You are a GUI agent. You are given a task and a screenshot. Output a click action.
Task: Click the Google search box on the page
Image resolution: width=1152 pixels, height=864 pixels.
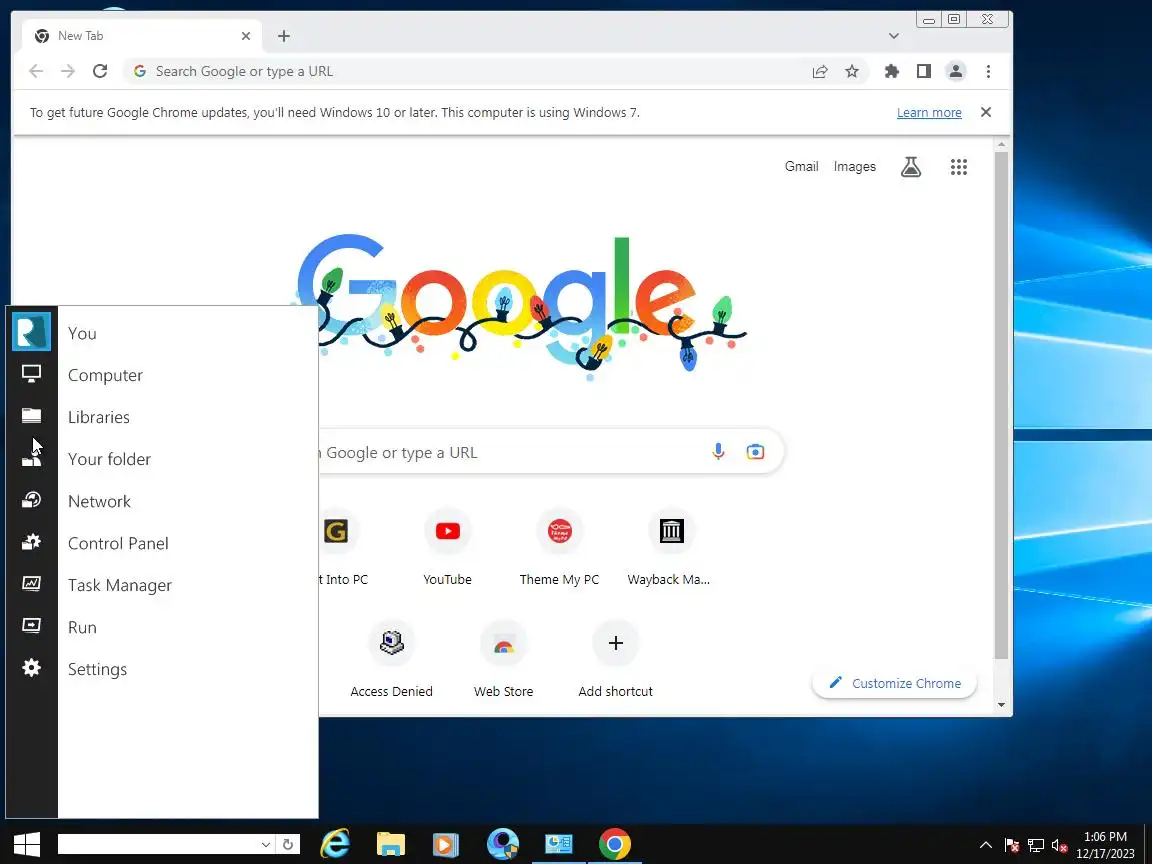(551, 451)
